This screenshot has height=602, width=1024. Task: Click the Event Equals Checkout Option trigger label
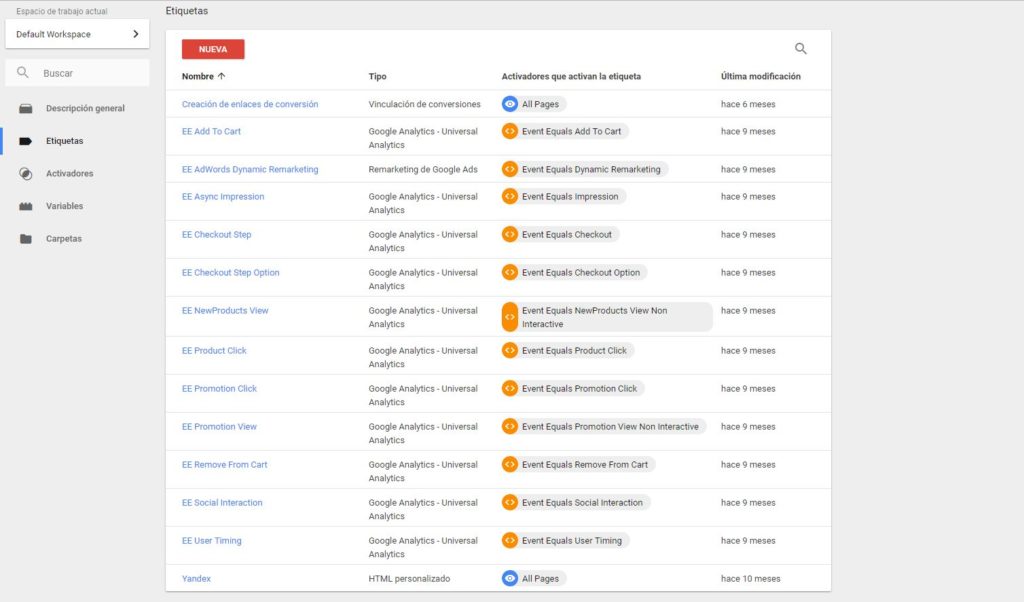[581, 272]
